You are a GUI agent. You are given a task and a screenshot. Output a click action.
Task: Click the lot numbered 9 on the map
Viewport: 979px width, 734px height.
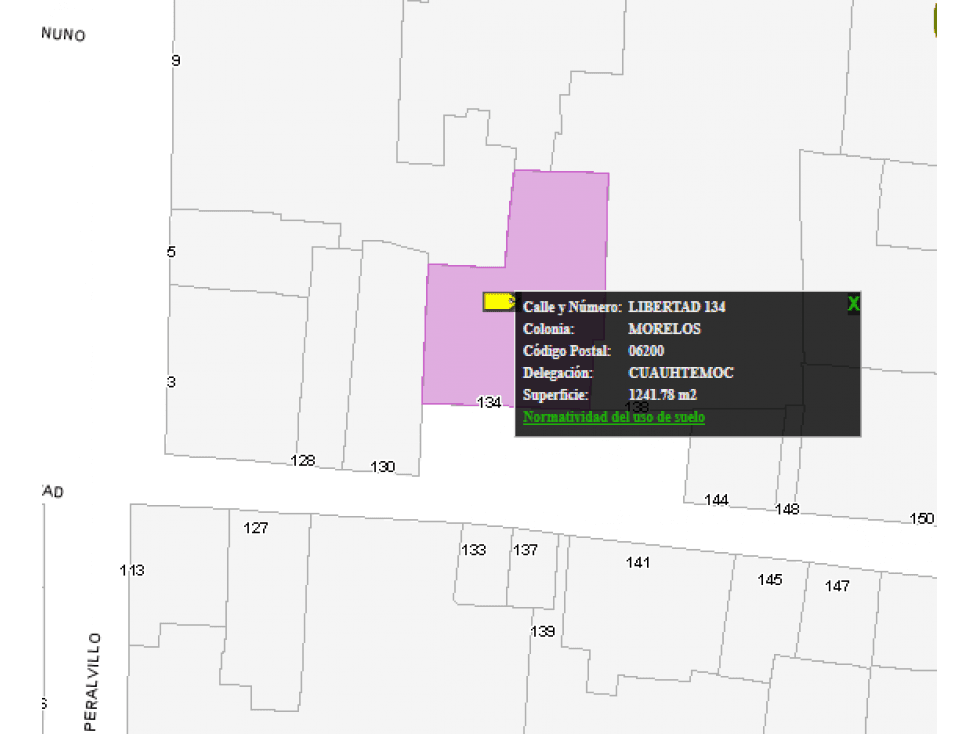point(176,61)
